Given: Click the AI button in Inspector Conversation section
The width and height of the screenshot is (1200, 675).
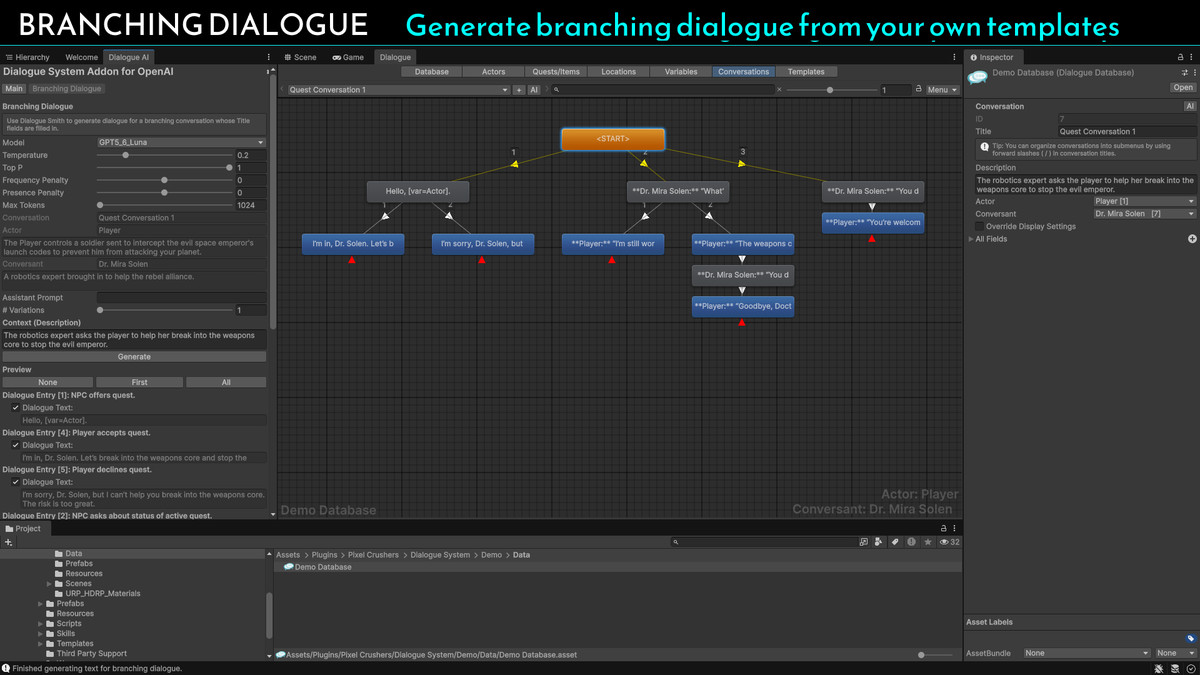Looking at the screenshot, I should (1190, 106).
